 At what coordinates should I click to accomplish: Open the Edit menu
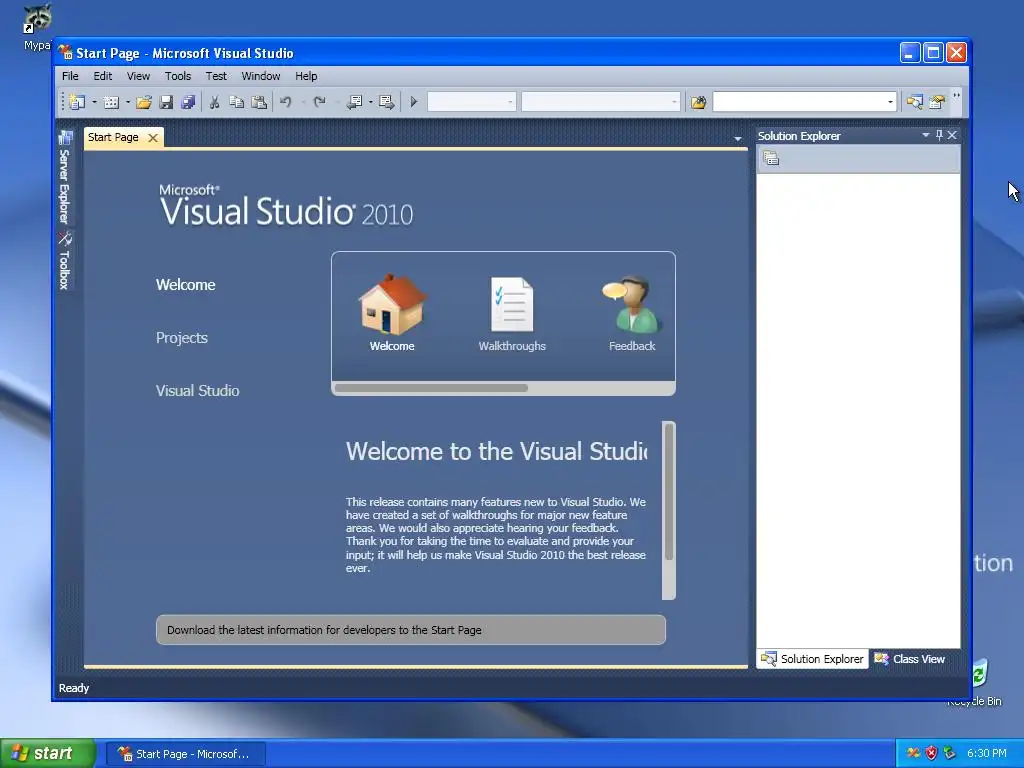click(x=103, y=76)
